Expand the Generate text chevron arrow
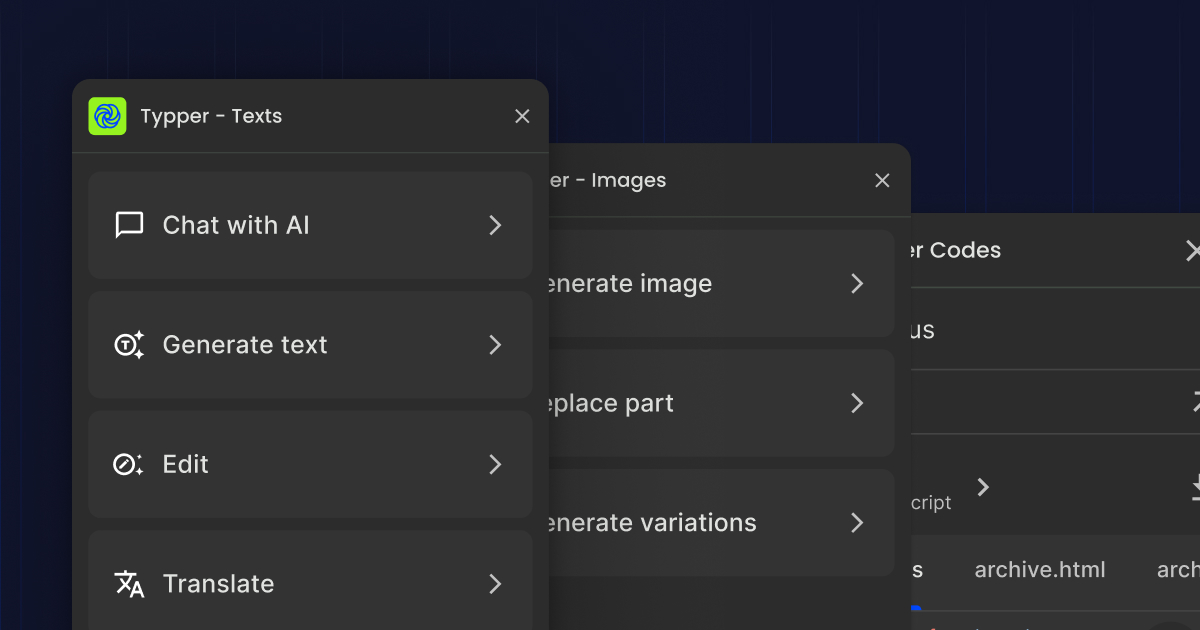The image size is (1200, 630). point(495,345)
